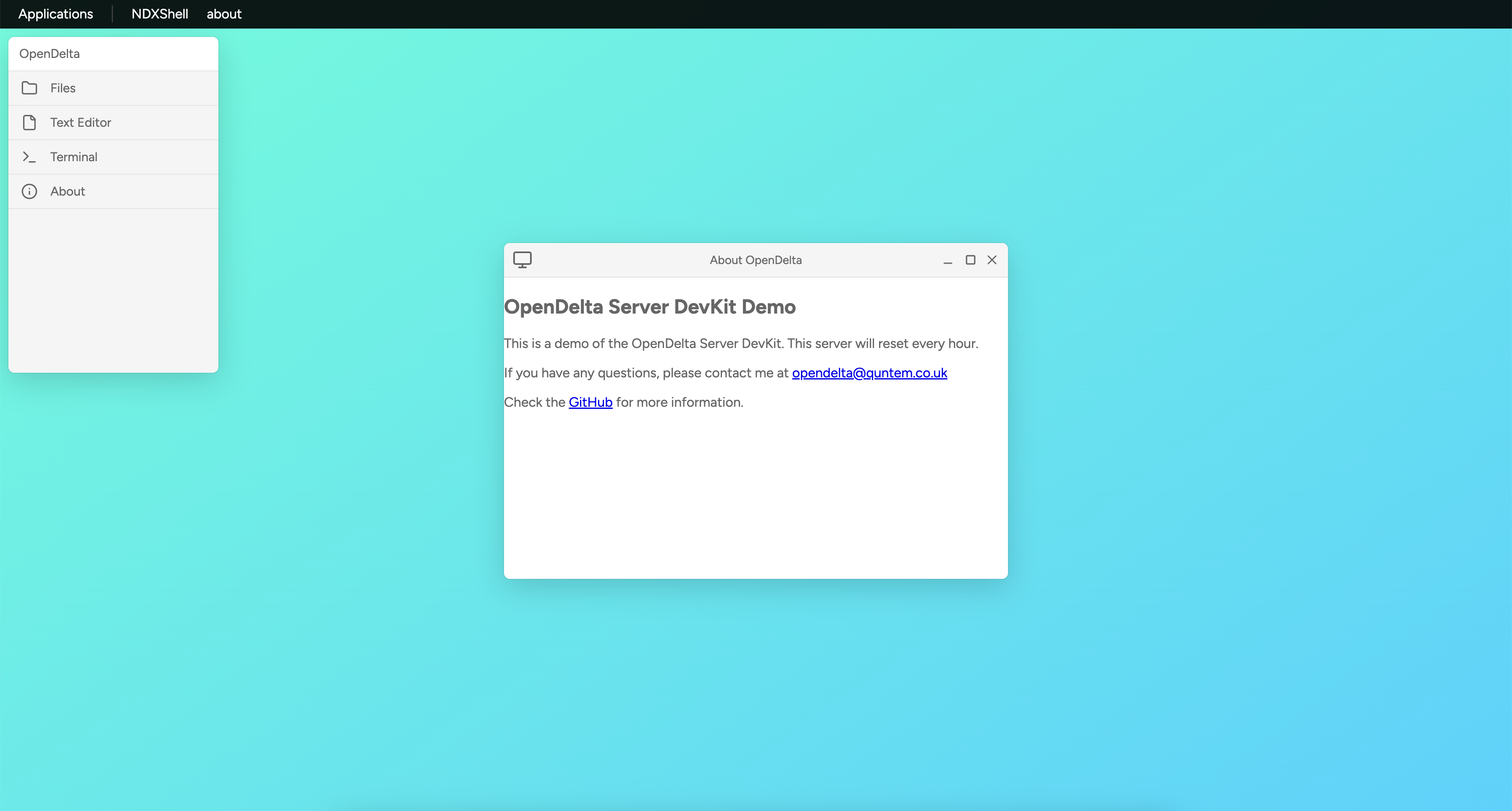Click the terminal prompt icon

point(29,157)
